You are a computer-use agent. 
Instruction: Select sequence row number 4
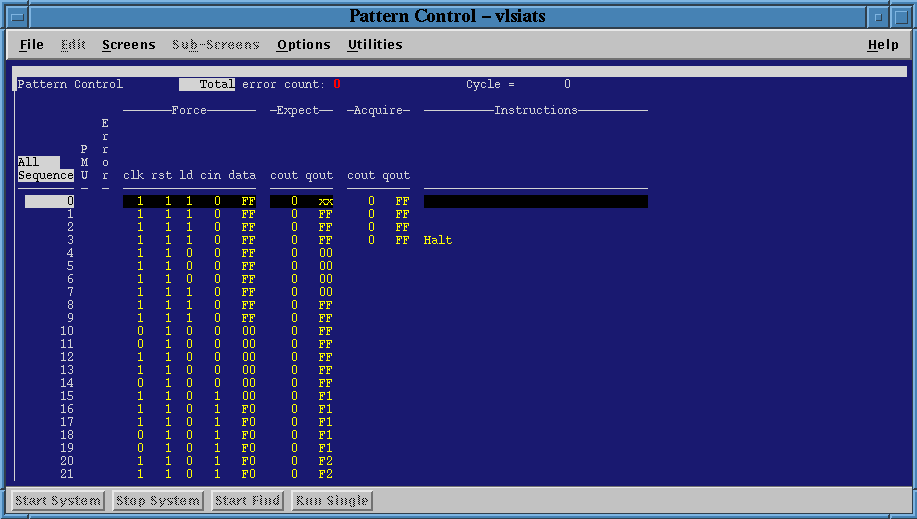(x=70, y=253)
